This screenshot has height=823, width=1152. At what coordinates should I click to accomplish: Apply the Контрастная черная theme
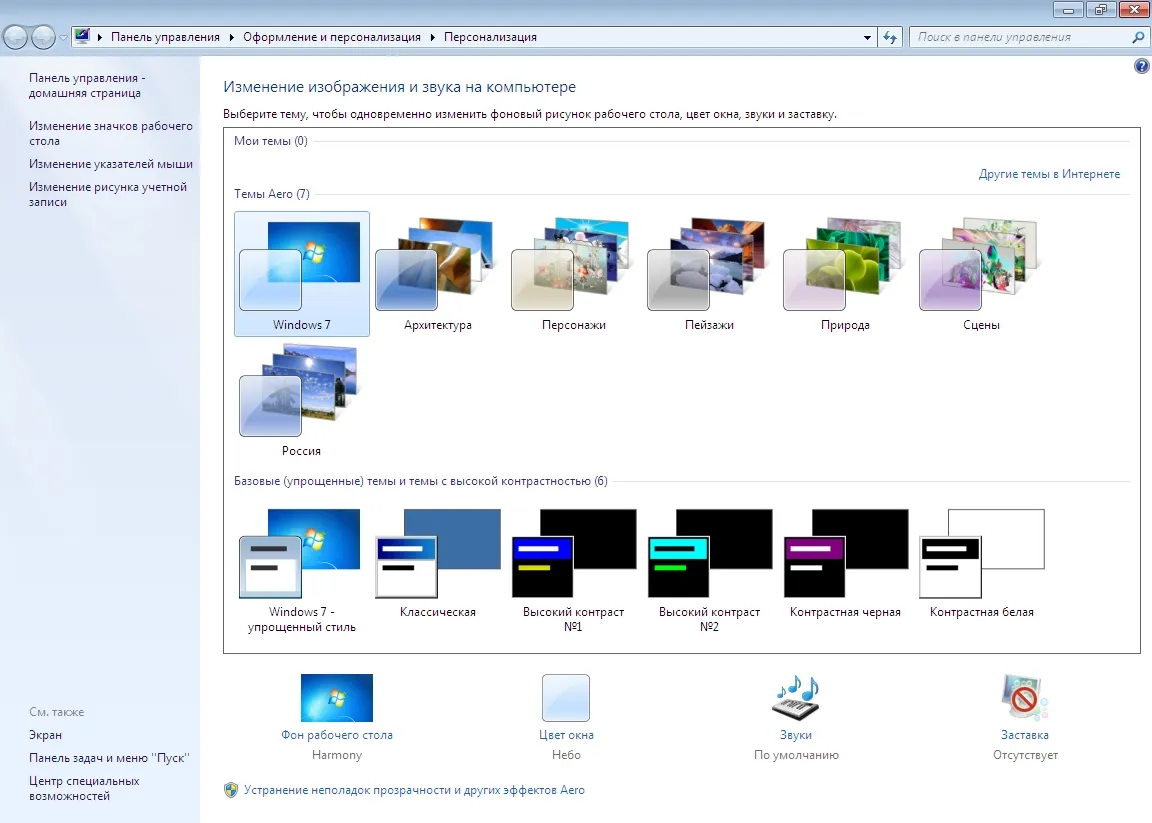click(x=845, y=564)
